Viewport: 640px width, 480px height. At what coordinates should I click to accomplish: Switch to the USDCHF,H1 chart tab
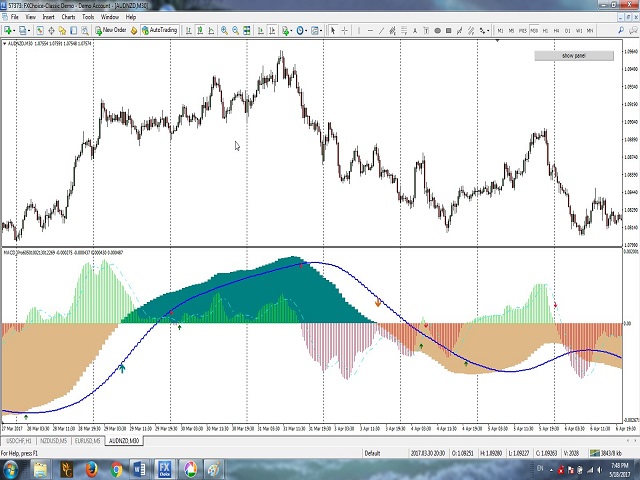[19, 441]
